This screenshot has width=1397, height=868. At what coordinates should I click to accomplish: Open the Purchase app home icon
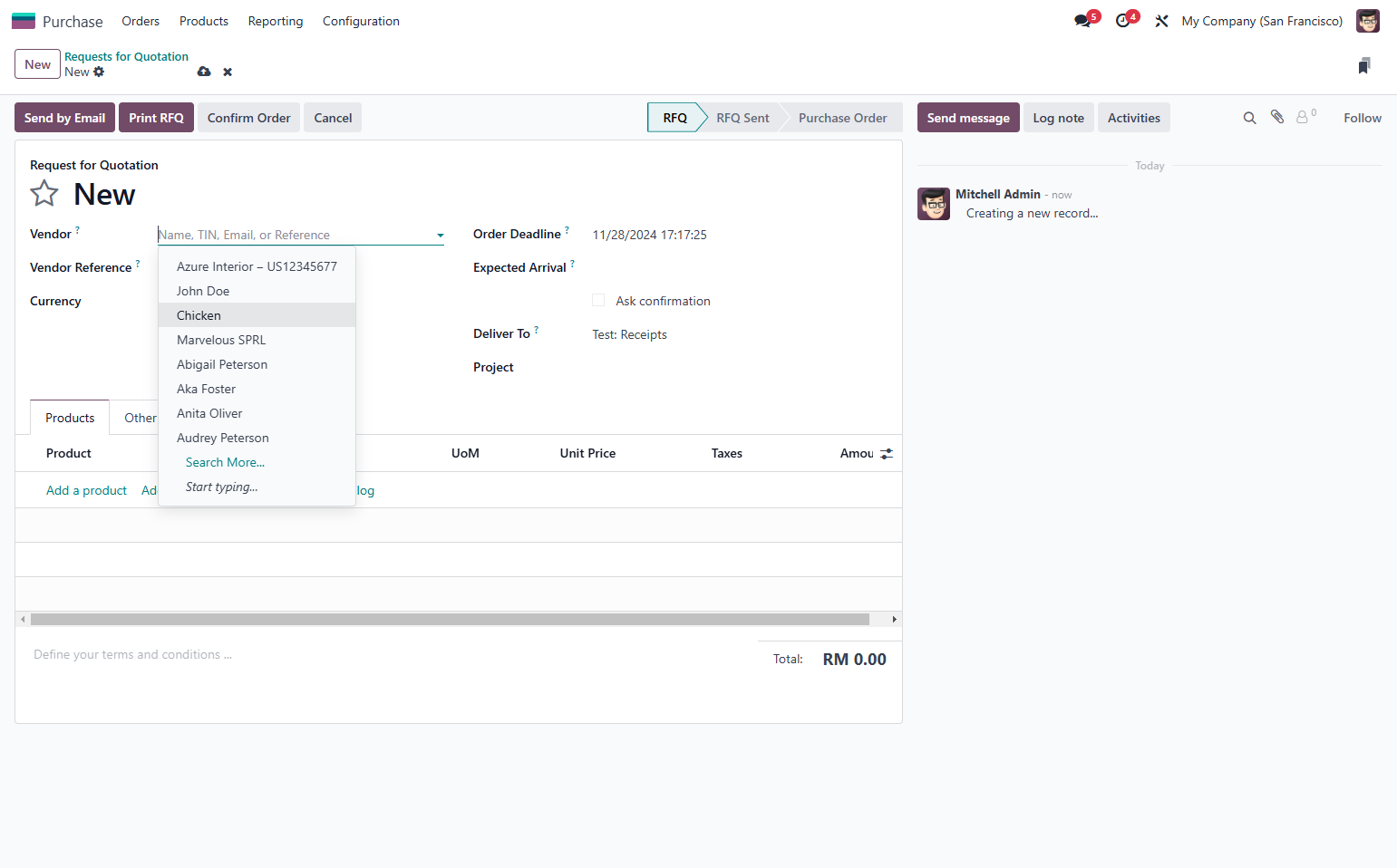coord(24,21)
